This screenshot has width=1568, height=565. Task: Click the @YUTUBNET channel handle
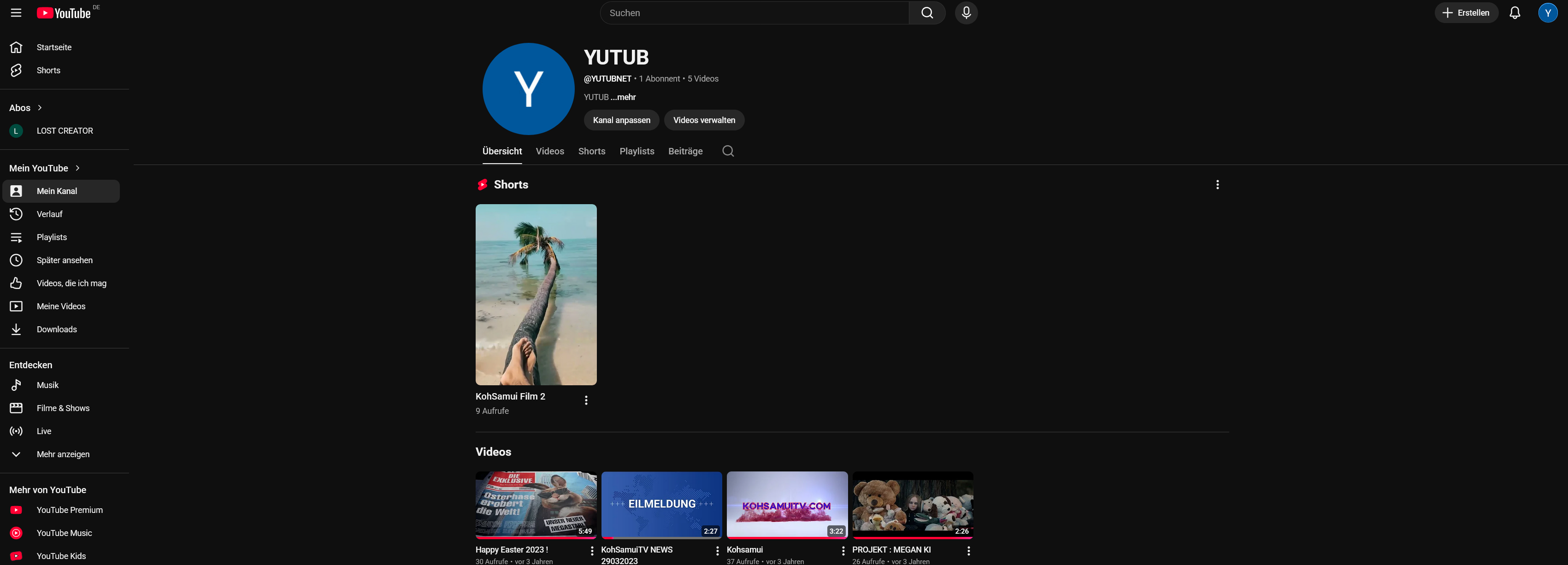click(607, 79)
